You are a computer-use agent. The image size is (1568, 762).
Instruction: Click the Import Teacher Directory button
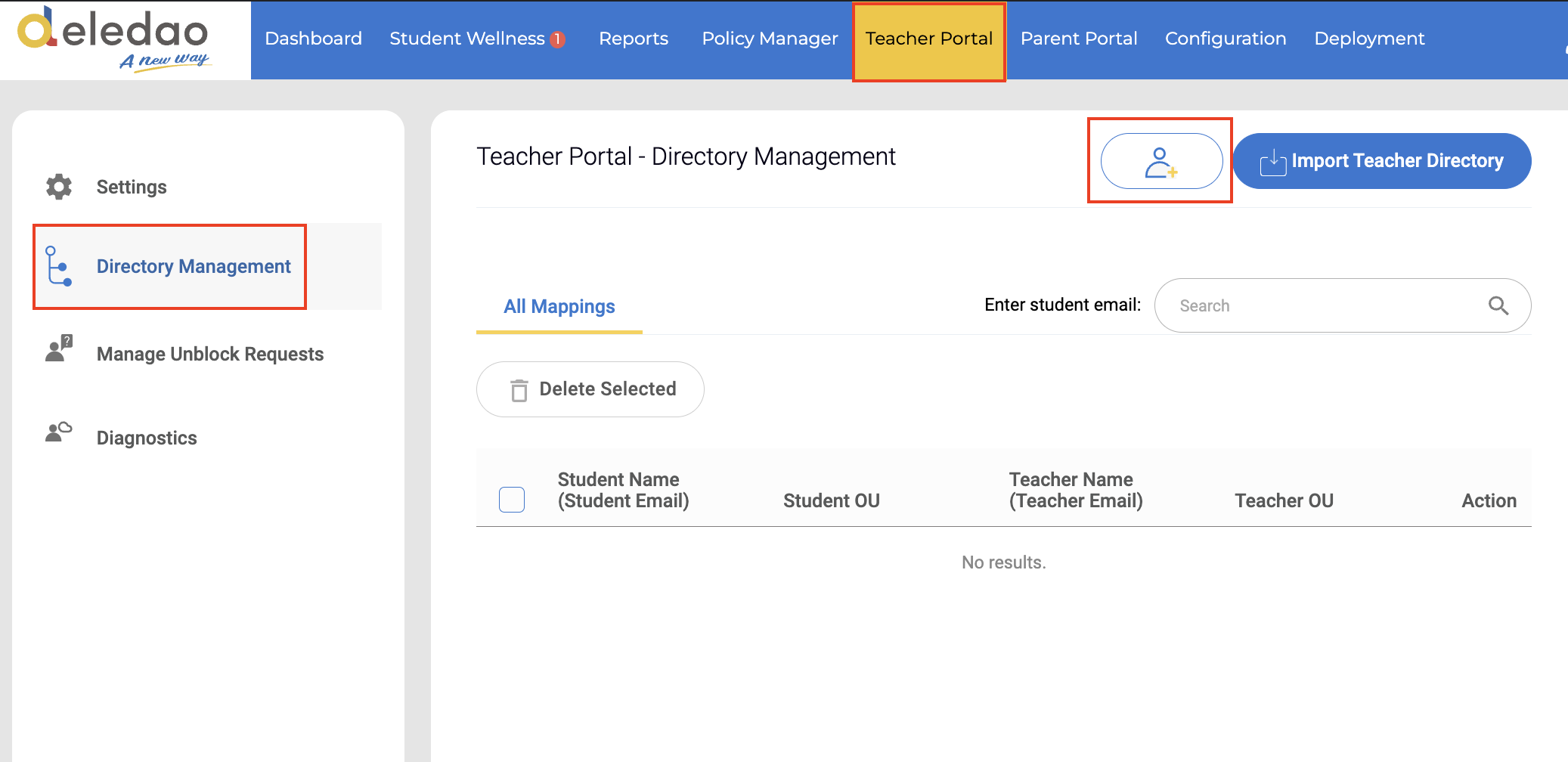1382,161
